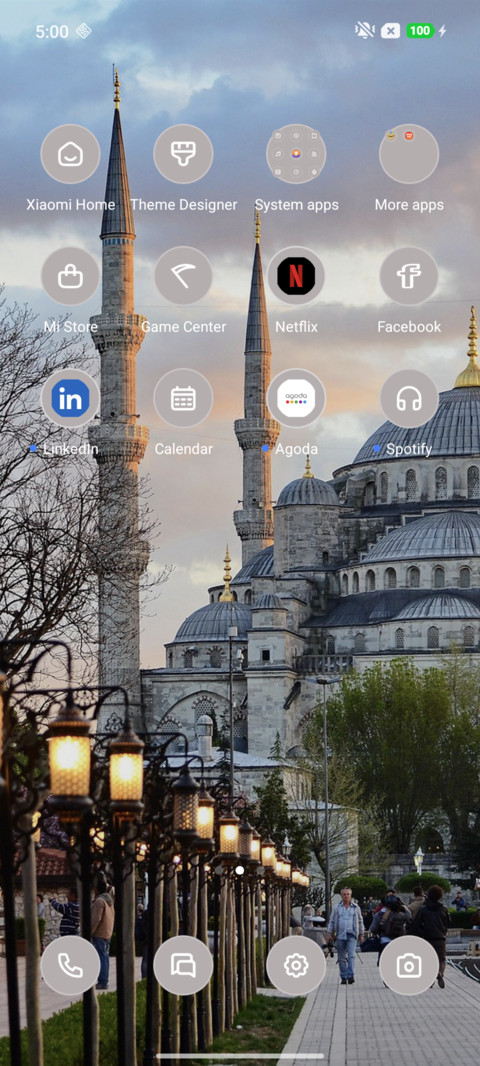Open the Netflix app
The height and width of the screenshot is (1066, 480).
(296, 276)
